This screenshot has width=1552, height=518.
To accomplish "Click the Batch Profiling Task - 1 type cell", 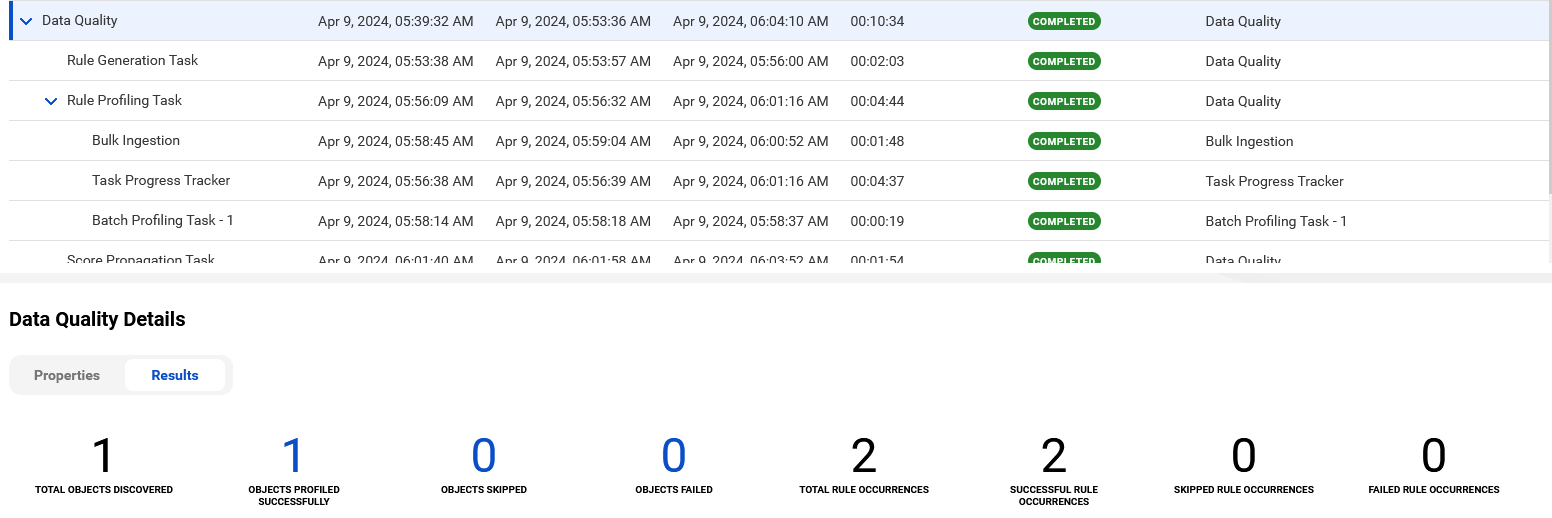I will [x=1276, y=221].
